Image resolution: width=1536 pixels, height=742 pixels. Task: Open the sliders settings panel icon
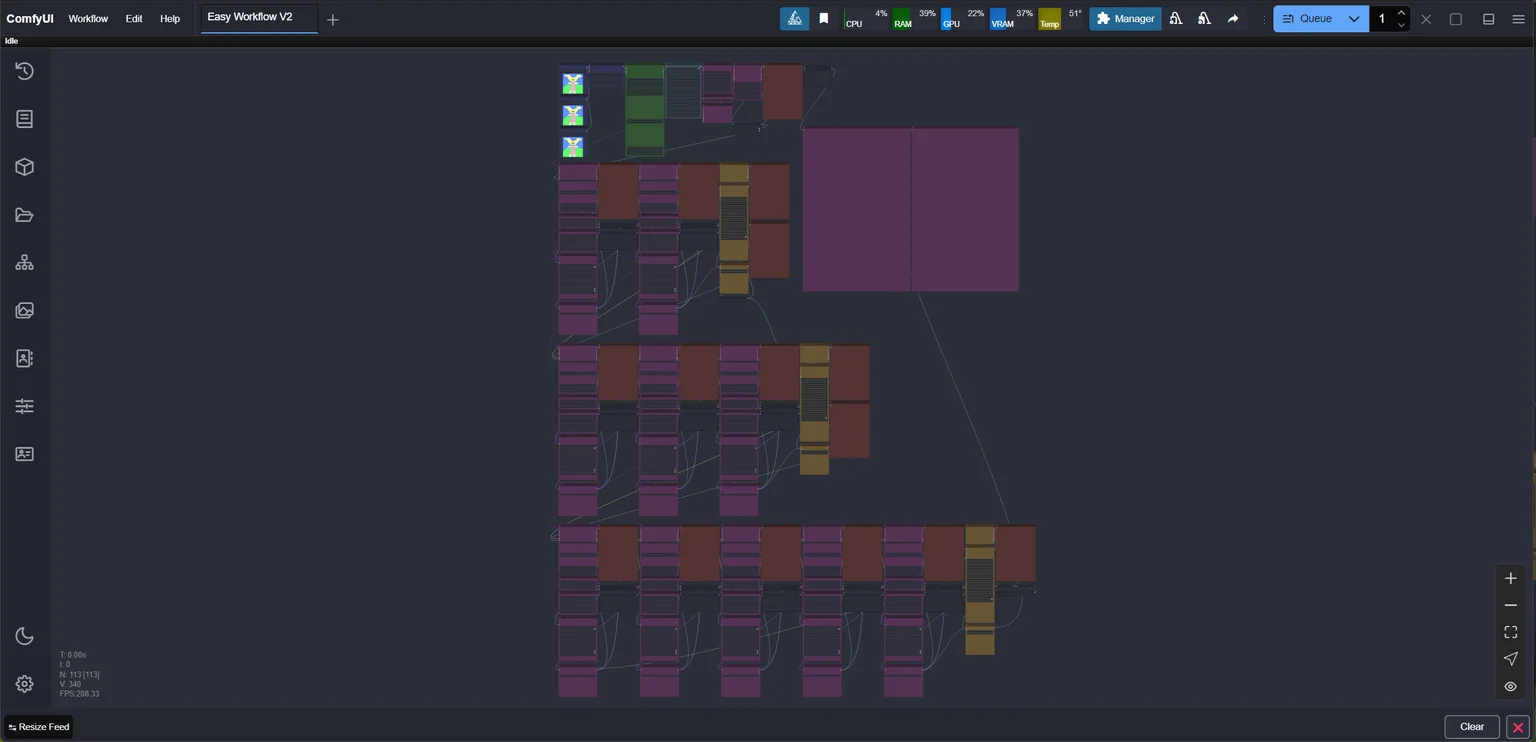24,406
